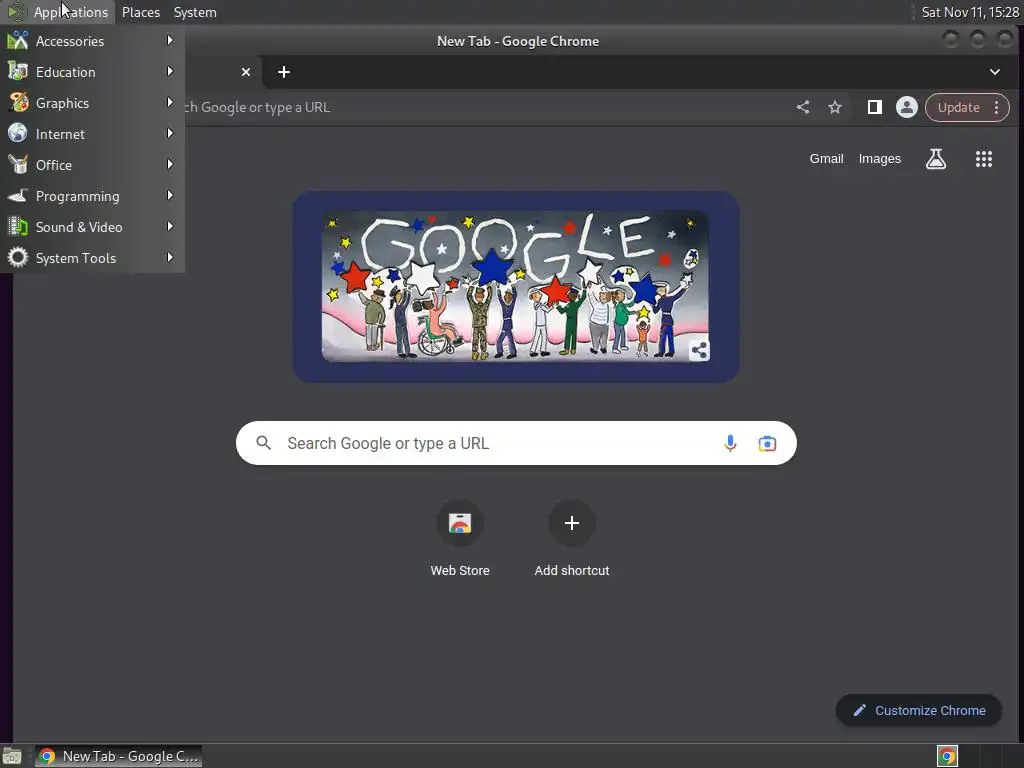The image size is (1024, 768).
Task: Click the Programming category icon
Action: 18,196
